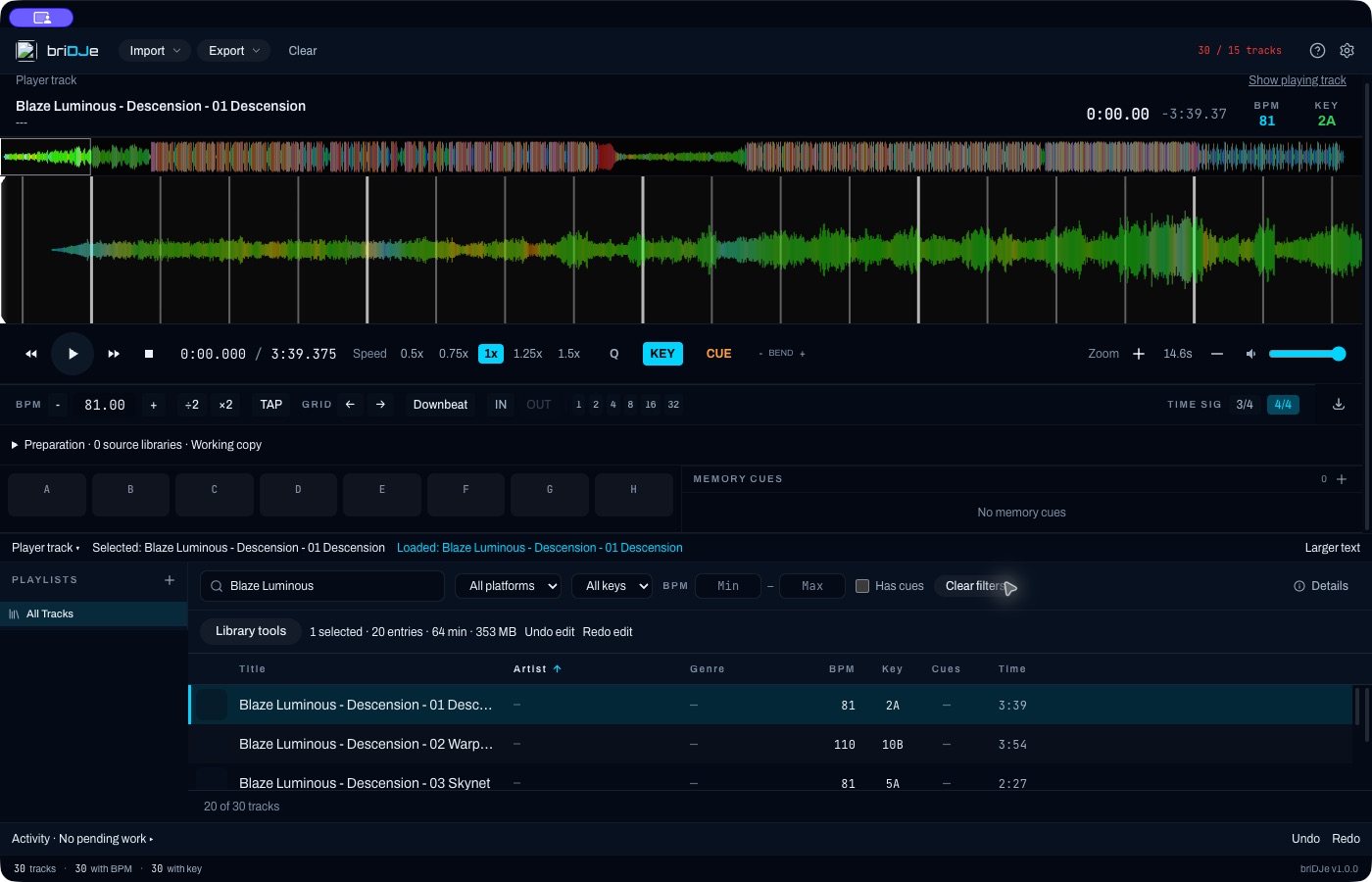Zoom out waveform with minus icon

(1217, 354)
